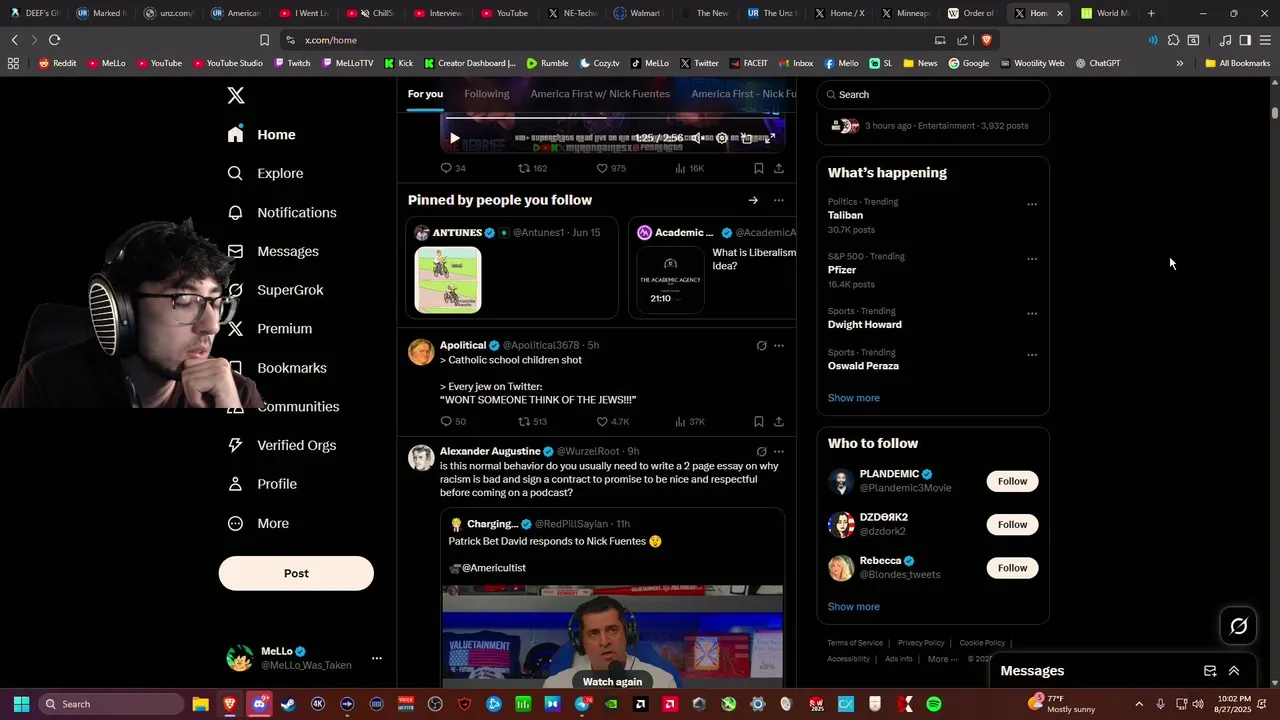
Task: Click Show more under What's happening
Action: coord(853,398)
